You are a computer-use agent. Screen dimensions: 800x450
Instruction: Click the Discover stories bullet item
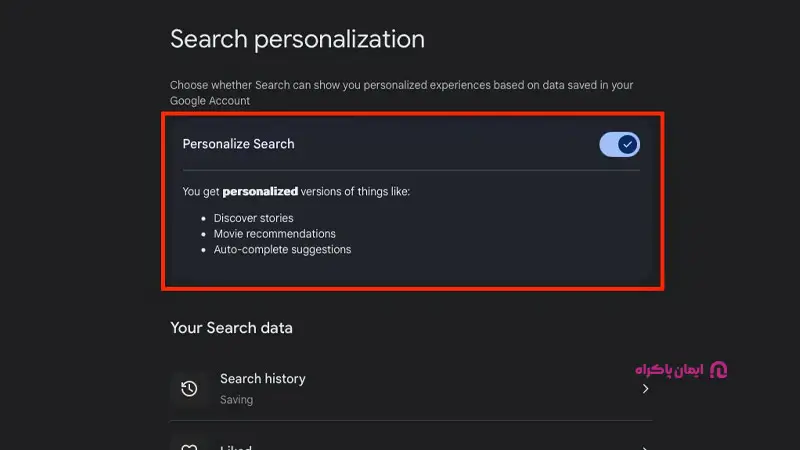click(253, 218)
